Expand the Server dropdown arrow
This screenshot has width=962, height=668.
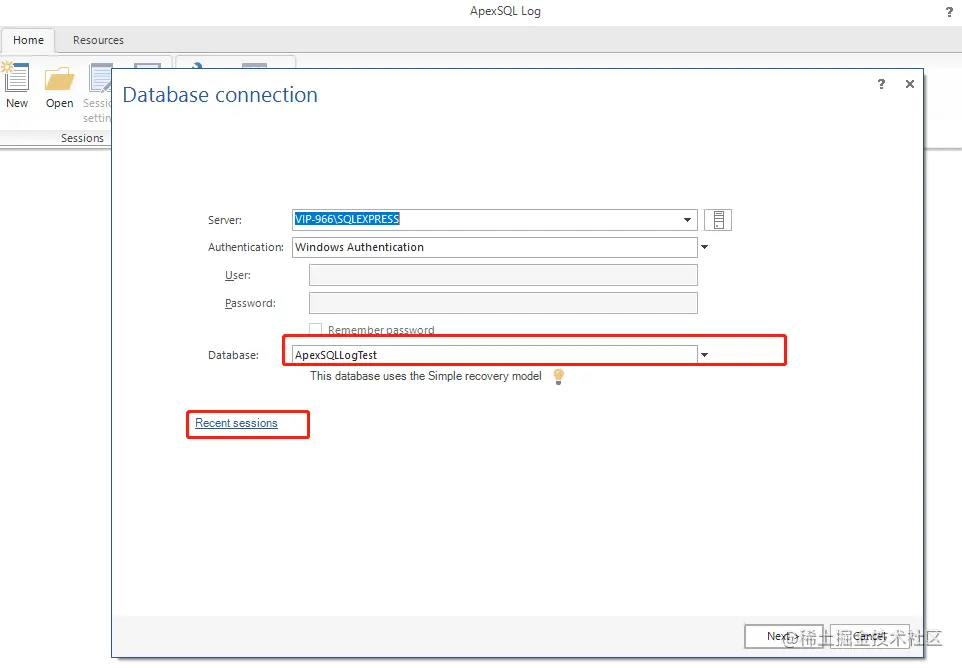687,220
